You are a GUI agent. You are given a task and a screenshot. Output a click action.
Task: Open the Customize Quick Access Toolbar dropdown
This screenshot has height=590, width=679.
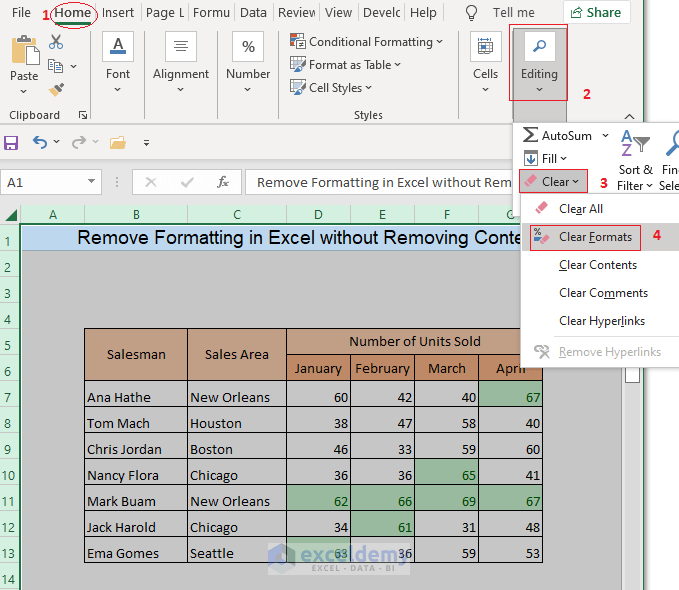point(146,143)
